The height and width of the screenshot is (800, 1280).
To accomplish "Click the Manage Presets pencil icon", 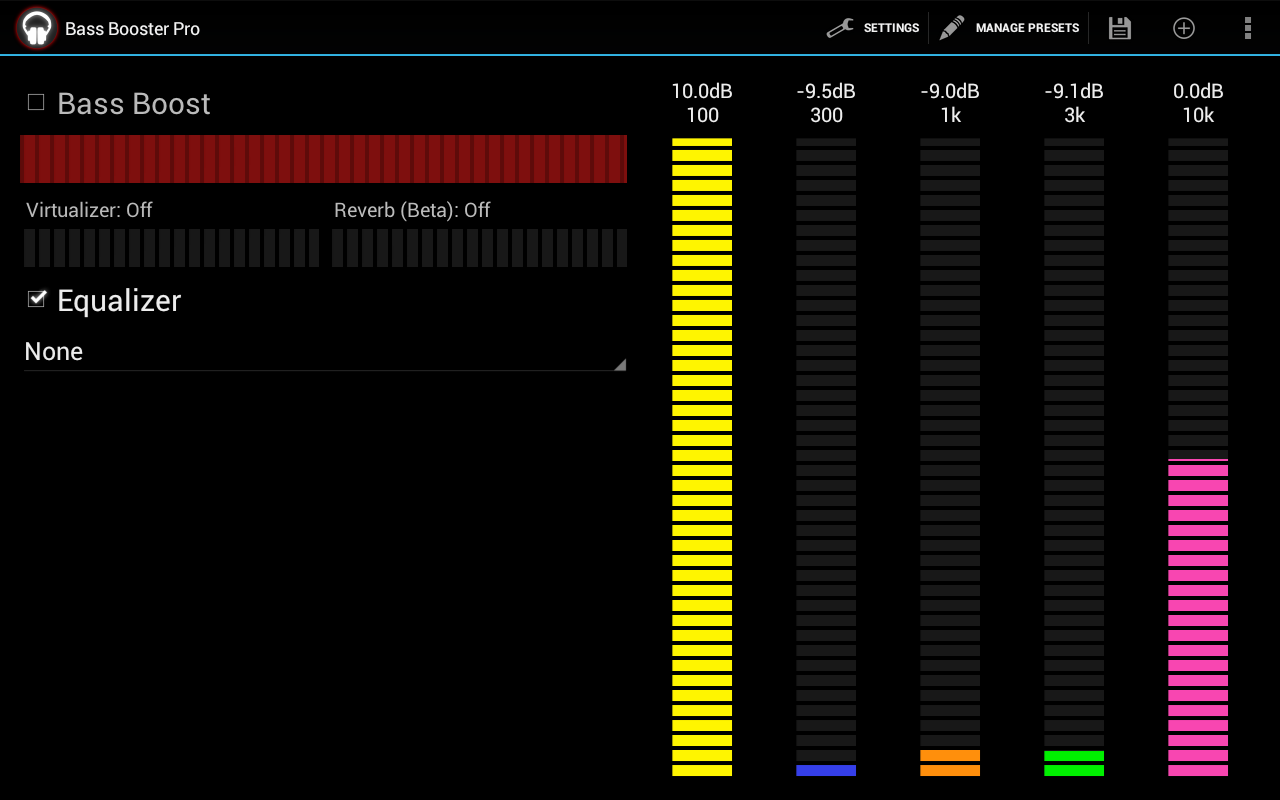I will click(x=952, y=28).
